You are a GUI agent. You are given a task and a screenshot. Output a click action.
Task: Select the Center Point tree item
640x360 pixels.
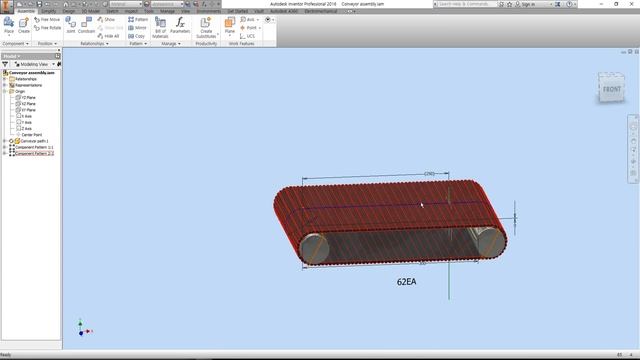[x=29, y=135]
